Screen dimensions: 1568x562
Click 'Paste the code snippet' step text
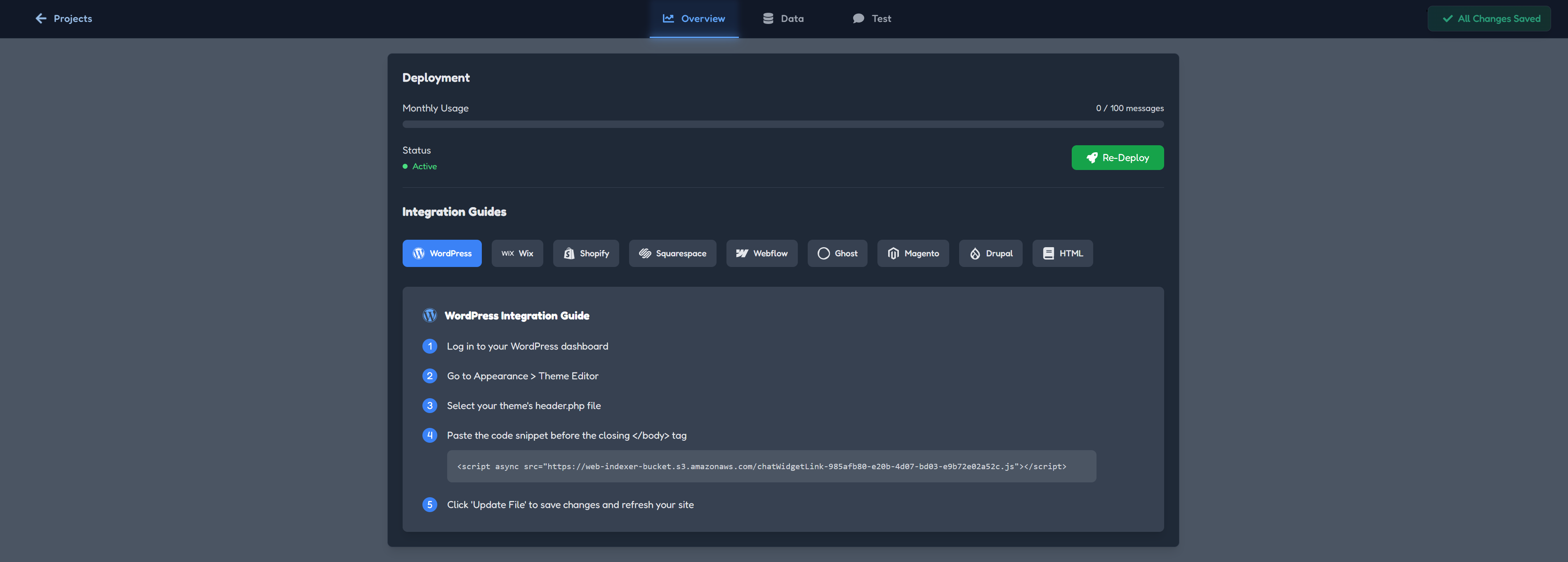pyautogui.click(x=567, y=435)
